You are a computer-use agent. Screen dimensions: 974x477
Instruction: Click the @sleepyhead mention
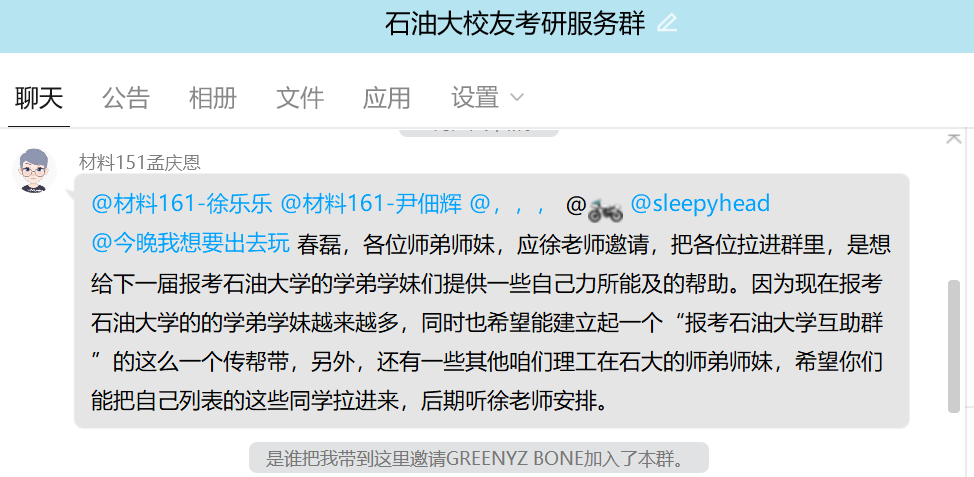point(700,204)
